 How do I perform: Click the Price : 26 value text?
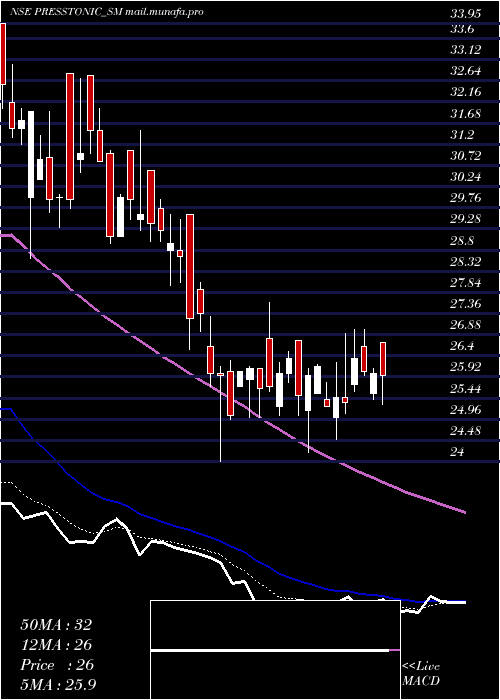coord(57,665)
